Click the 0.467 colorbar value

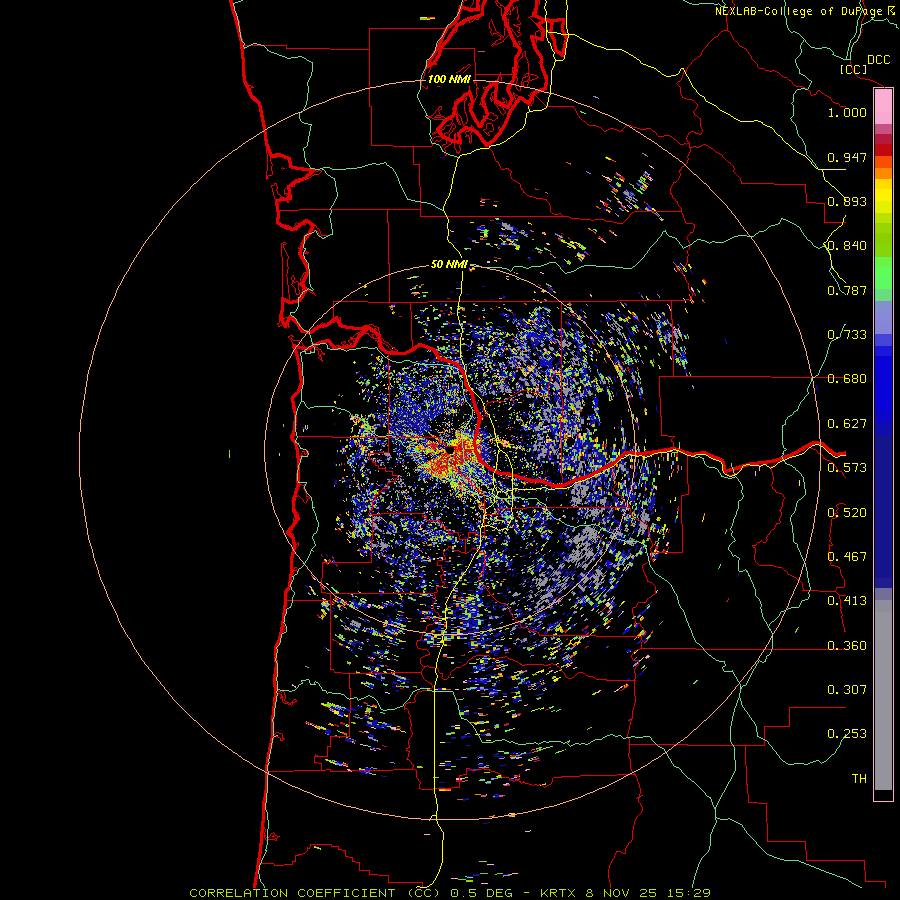(847, 557)
